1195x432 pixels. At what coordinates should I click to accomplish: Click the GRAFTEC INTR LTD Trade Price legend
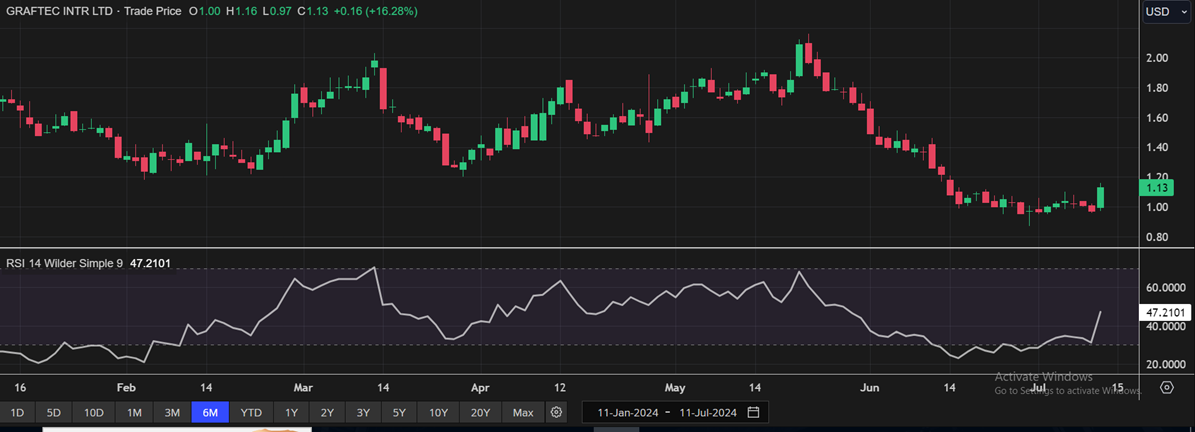pyautogui.click(x=95, y=11)
